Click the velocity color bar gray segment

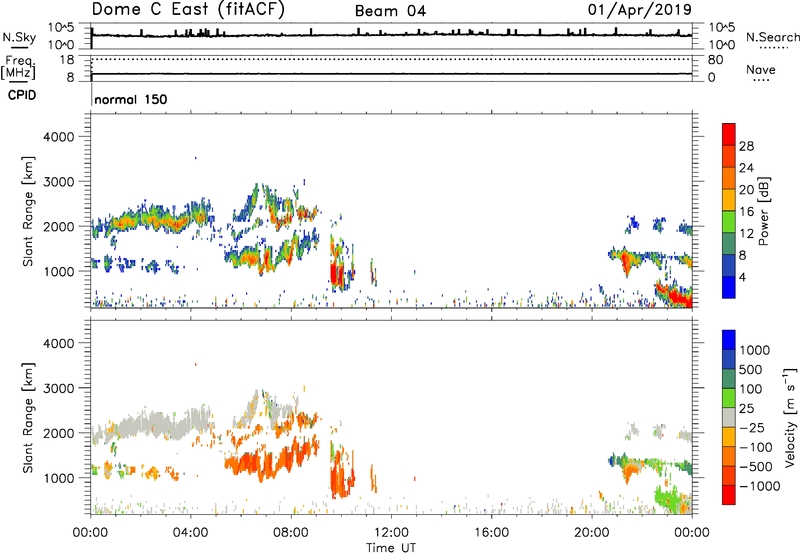pos(729,418)
